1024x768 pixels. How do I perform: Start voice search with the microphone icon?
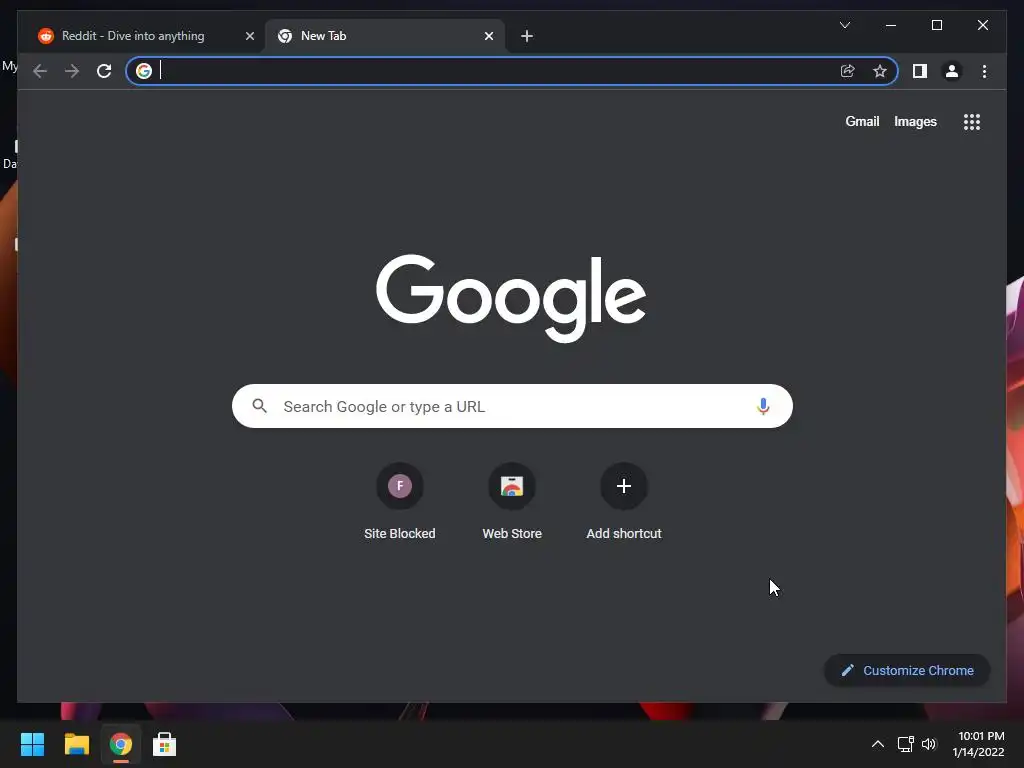click(762, 406)
